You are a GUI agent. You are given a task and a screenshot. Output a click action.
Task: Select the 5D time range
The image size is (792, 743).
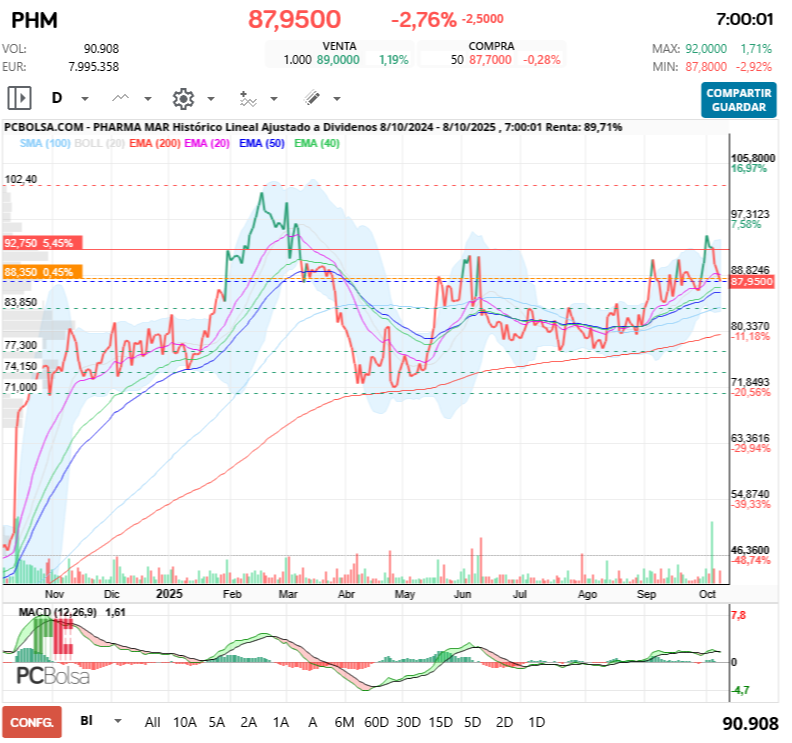click(x=472, y=722)
